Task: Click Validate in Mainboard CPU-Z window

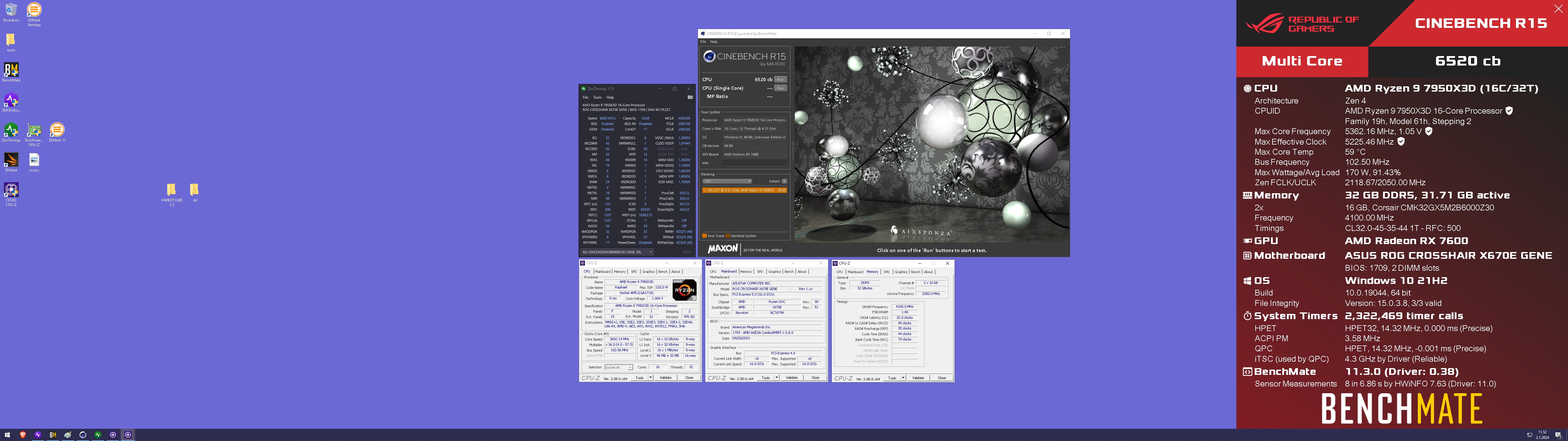Action: click(x=791, y=378)
